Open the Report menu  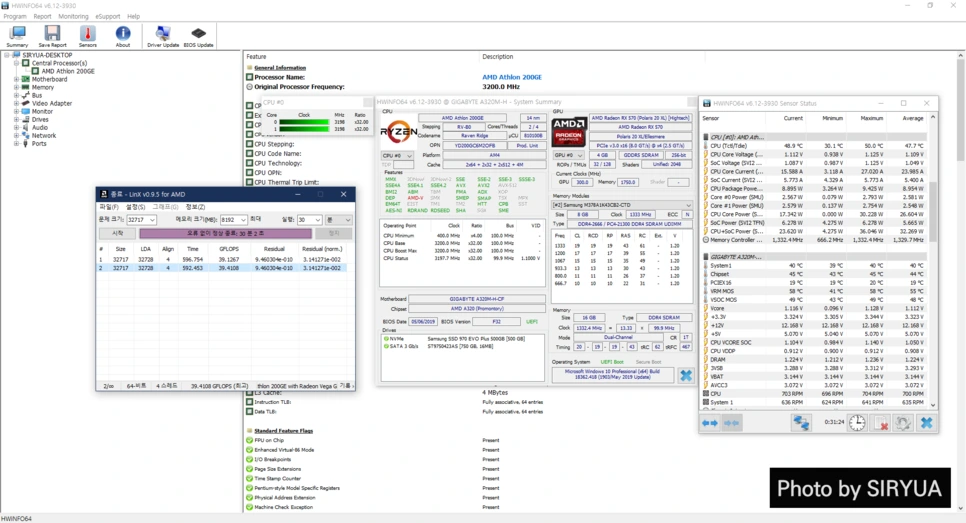[x=43, y=17]
